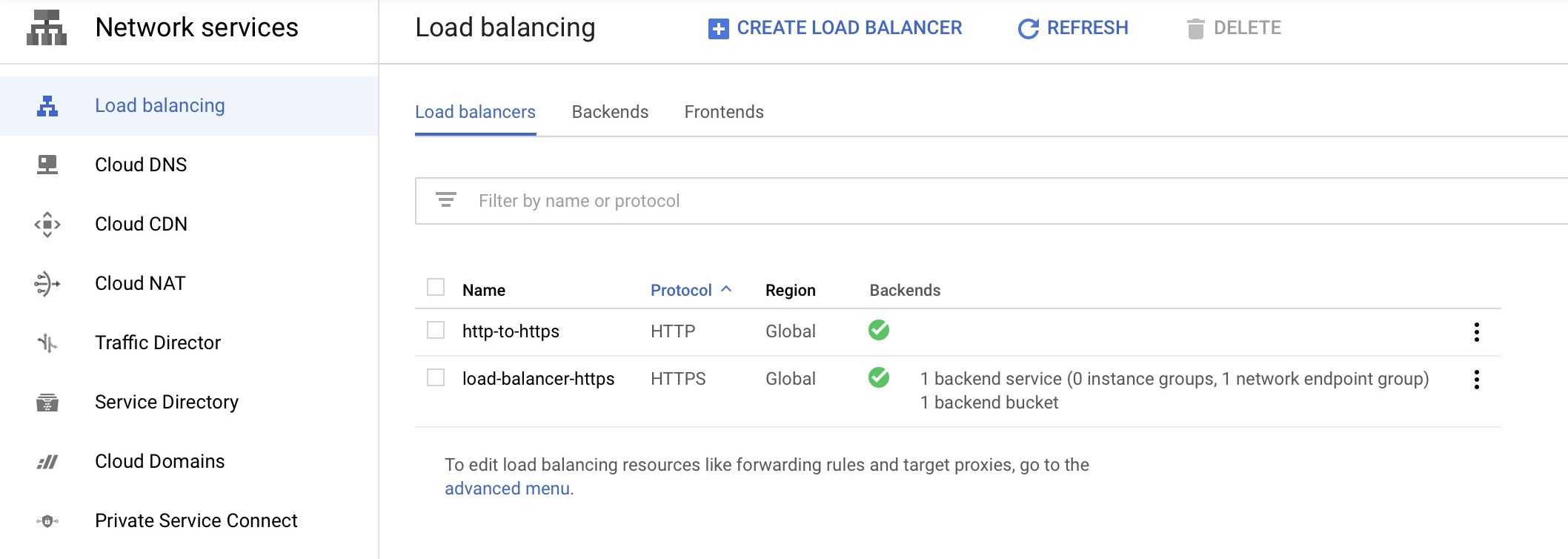Open three-dot menu for load-balancer-https row

pos(1477,380)
